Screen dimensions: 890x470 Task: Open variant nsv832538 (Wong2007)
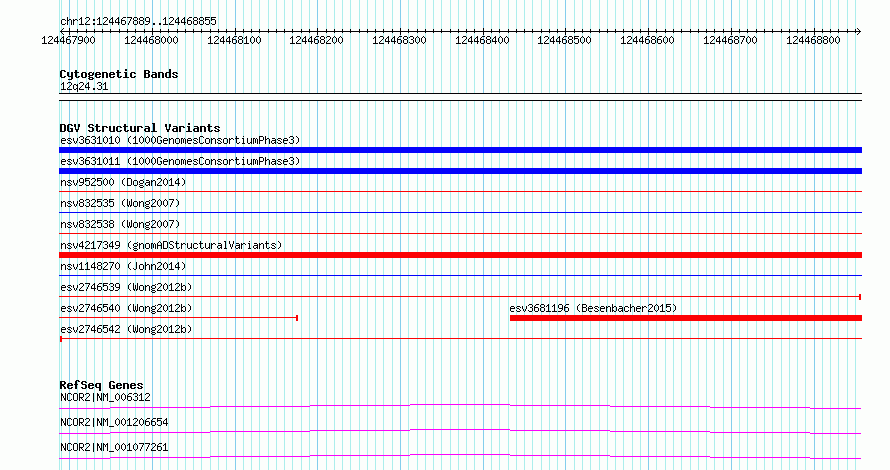pyautogui.click(x=120, y=224)
